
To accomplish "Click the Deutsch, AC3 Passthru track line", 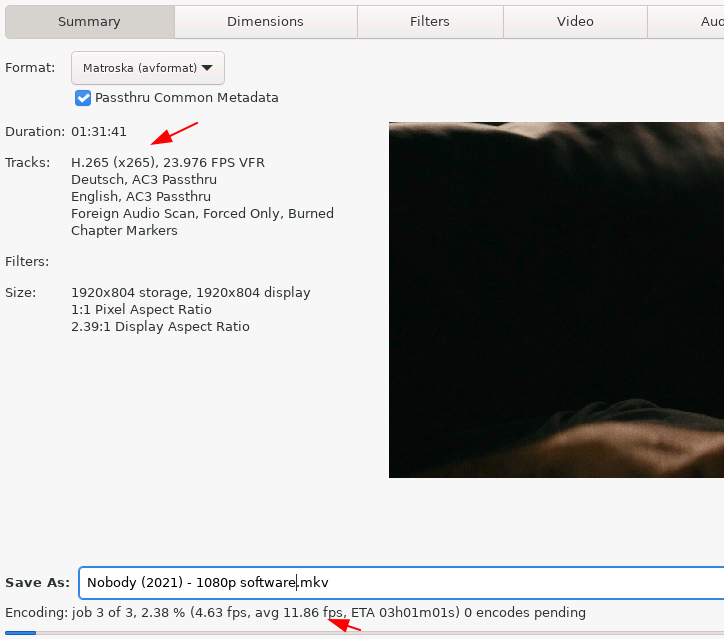I will pyautogui.click(x=144, y=180).
